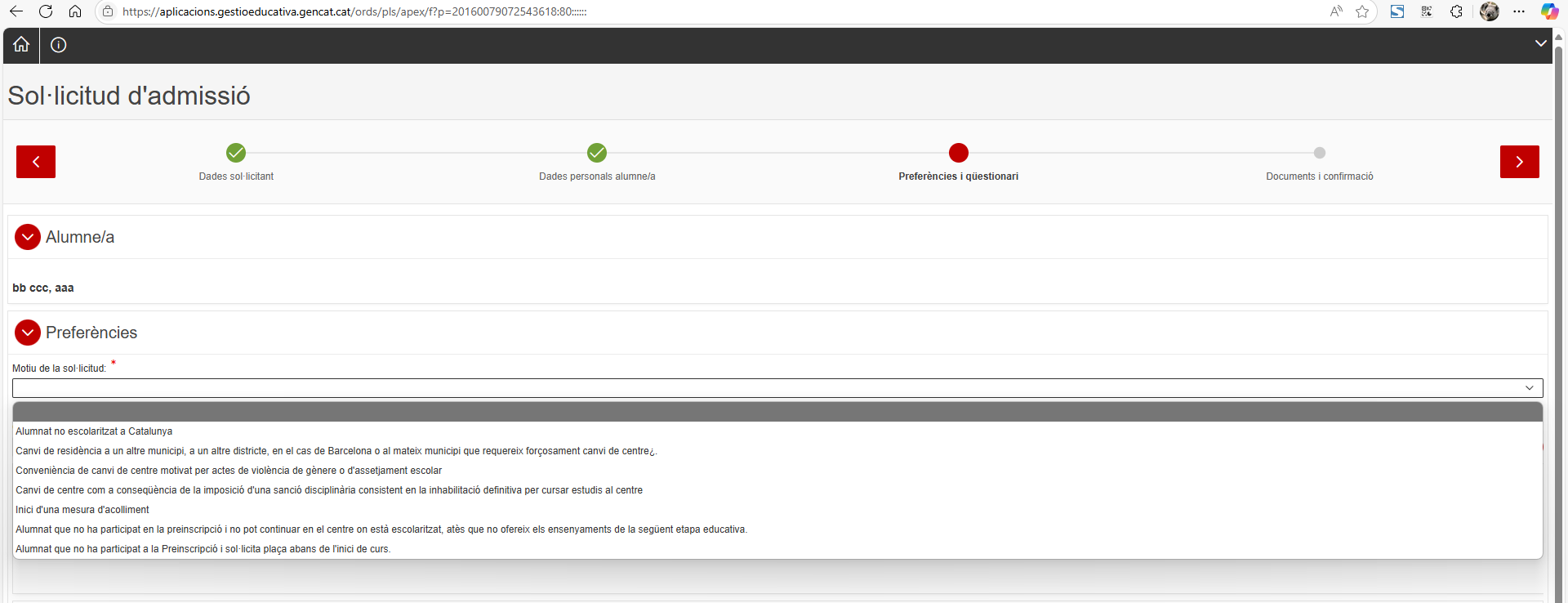Select 'Alumnat no escolaritzat a Catalunya' option
1568x603 pixels.
tap(94, 431)
